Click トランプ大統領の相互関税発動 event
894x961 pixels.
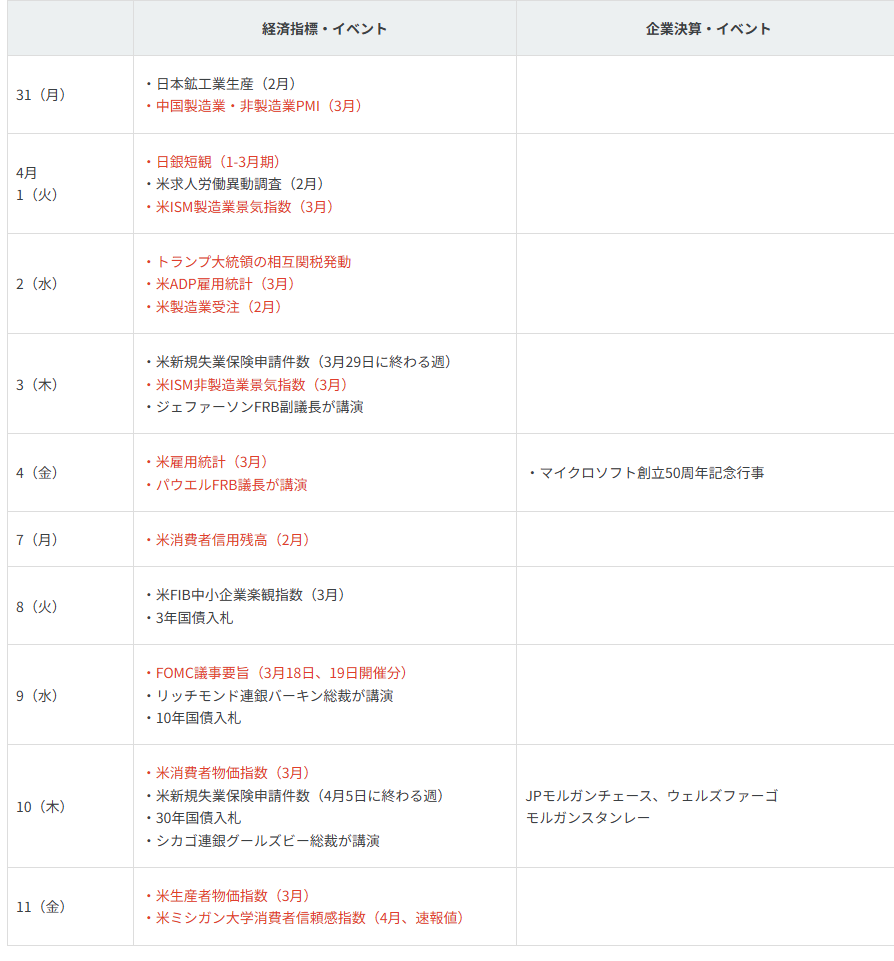click(253, 262)
